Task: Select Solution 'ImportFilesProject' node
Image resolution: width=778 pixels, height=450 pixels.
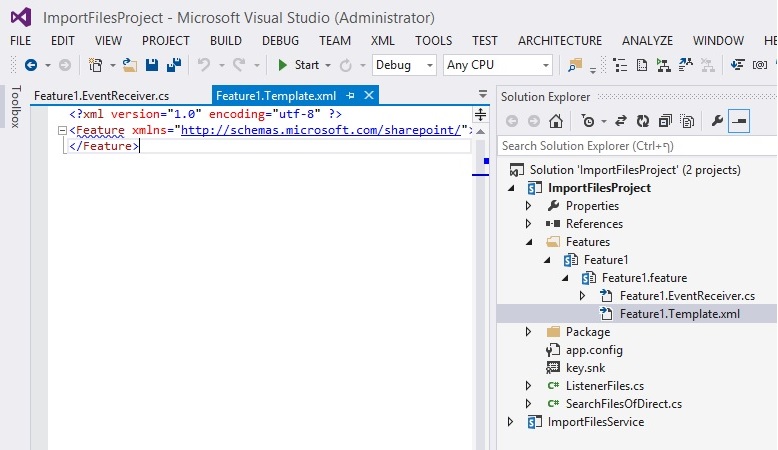Action: (635, 170)
